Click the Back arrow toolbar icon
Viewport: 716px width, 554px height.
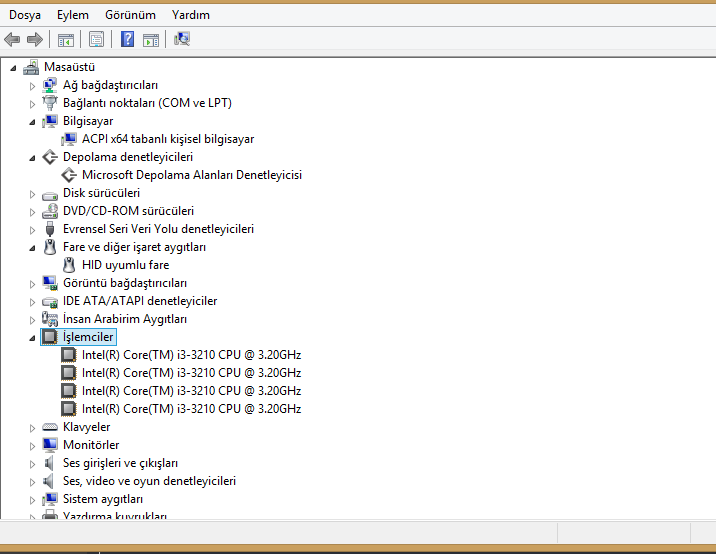[12, 40]
